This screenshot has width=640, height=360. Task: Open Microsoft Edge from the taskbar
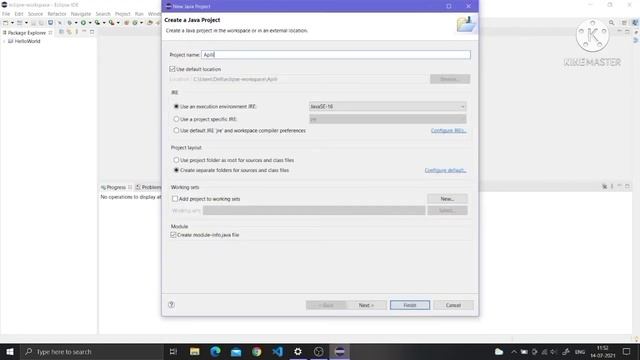tap(215, 351)
